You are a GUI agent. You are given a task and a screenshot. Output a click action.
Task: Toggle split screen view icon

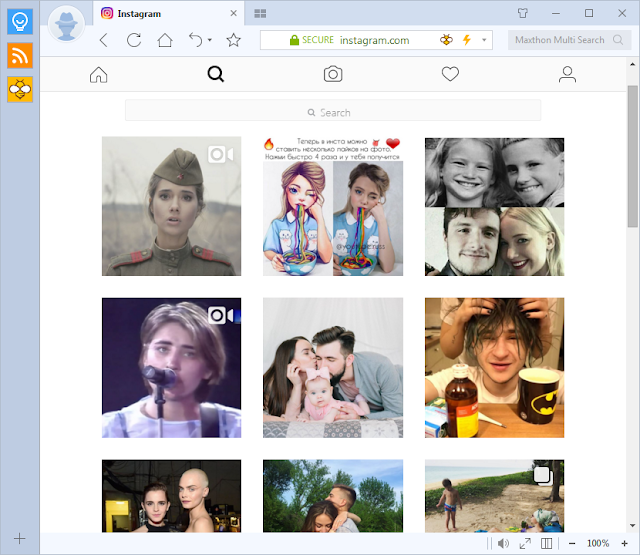click(546, 543)
